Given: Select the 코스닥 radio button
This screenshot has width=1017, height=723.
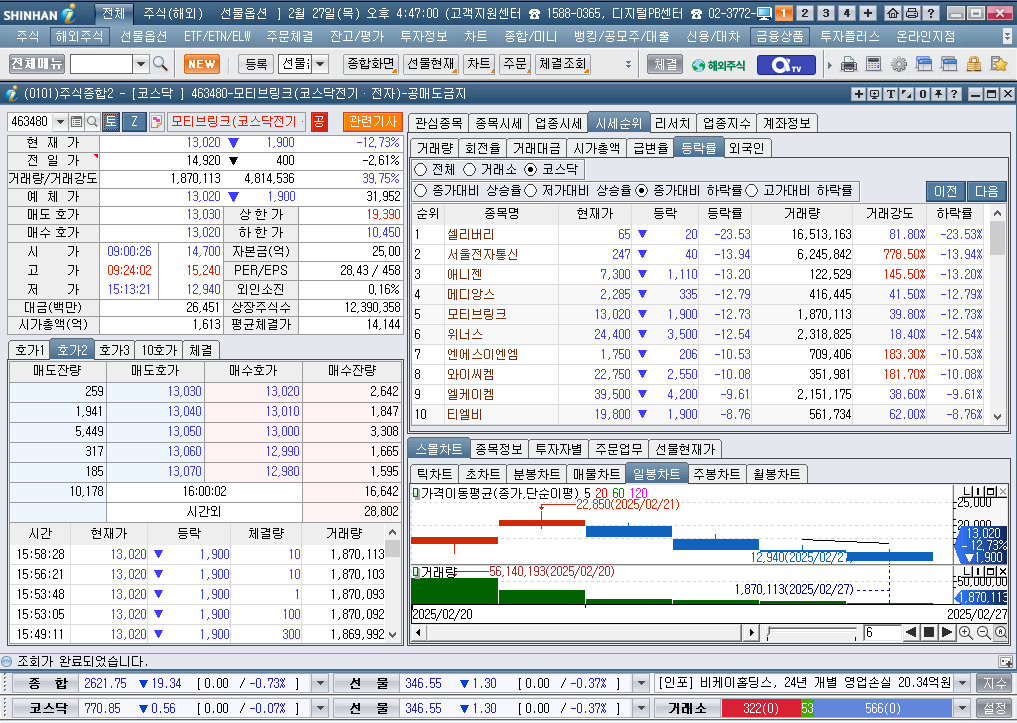Looking at the screenshot, I should (531, 169).
